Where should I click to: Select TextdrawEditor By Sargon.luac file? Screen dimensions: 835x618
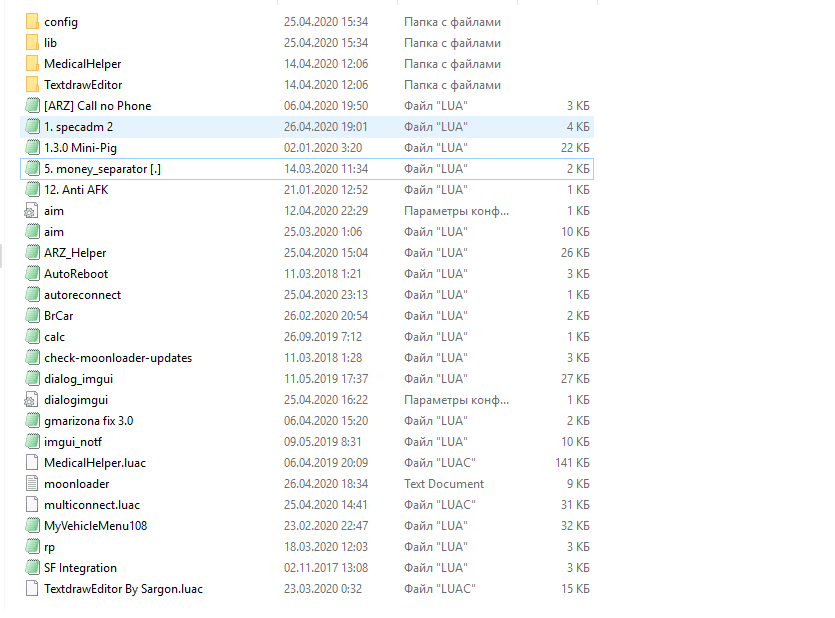(x=123, y=589)
